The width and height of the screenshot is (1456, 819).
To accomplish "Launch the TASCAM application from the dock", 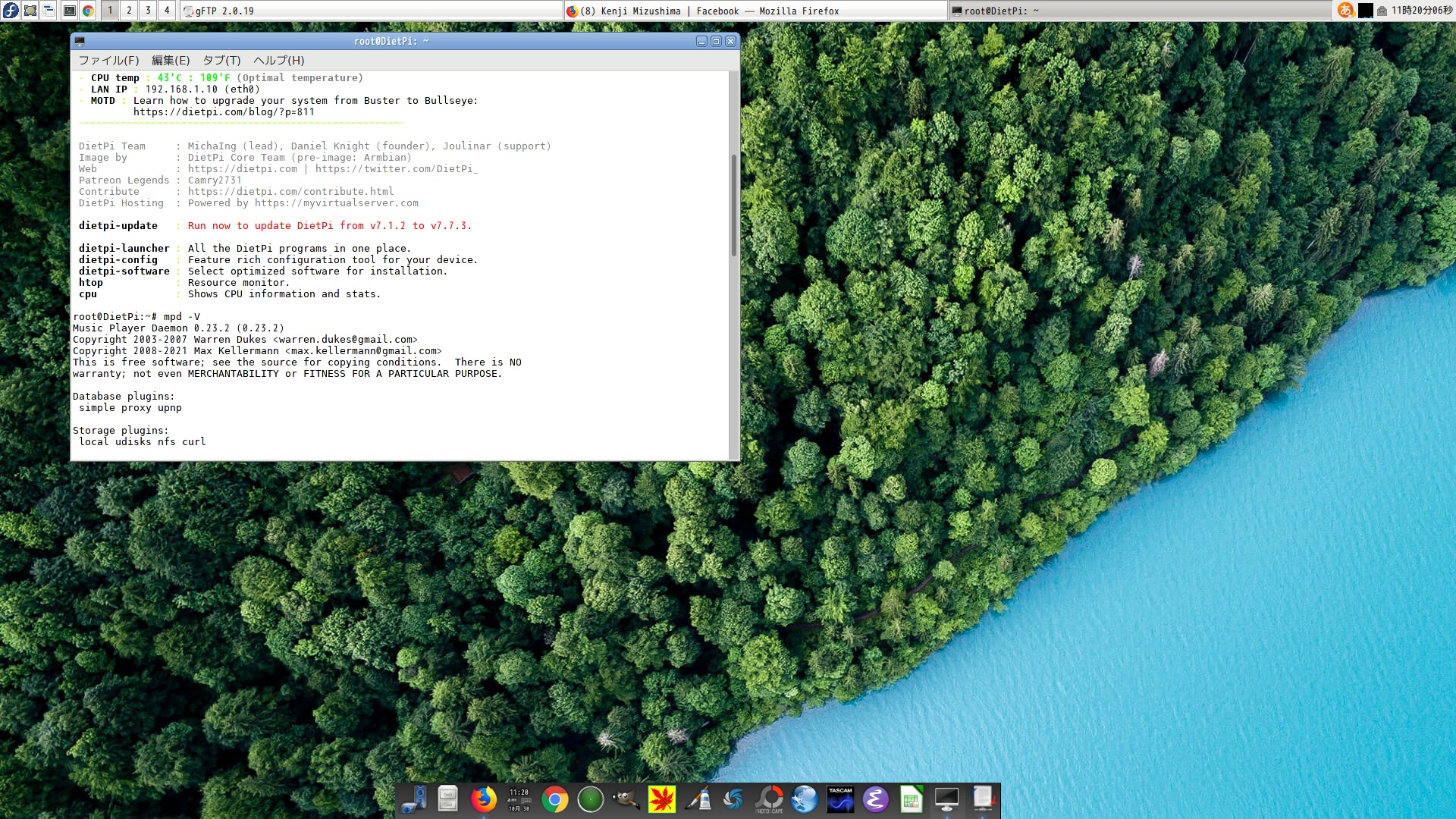I will (840, 799).
